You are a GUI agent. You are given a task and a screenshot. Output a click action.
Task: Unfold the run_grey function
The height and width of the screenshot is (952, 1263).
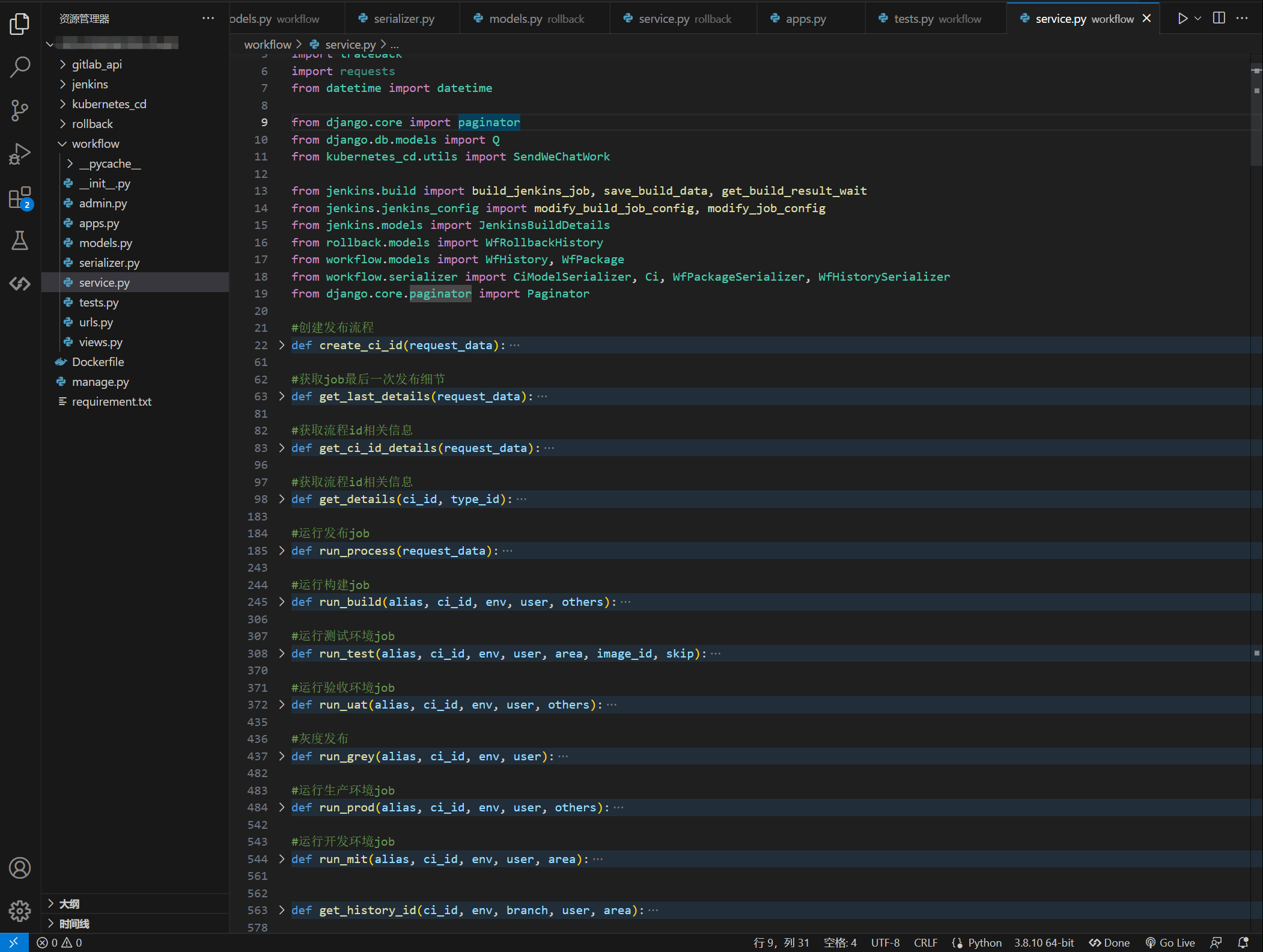[x=282, y=756]
